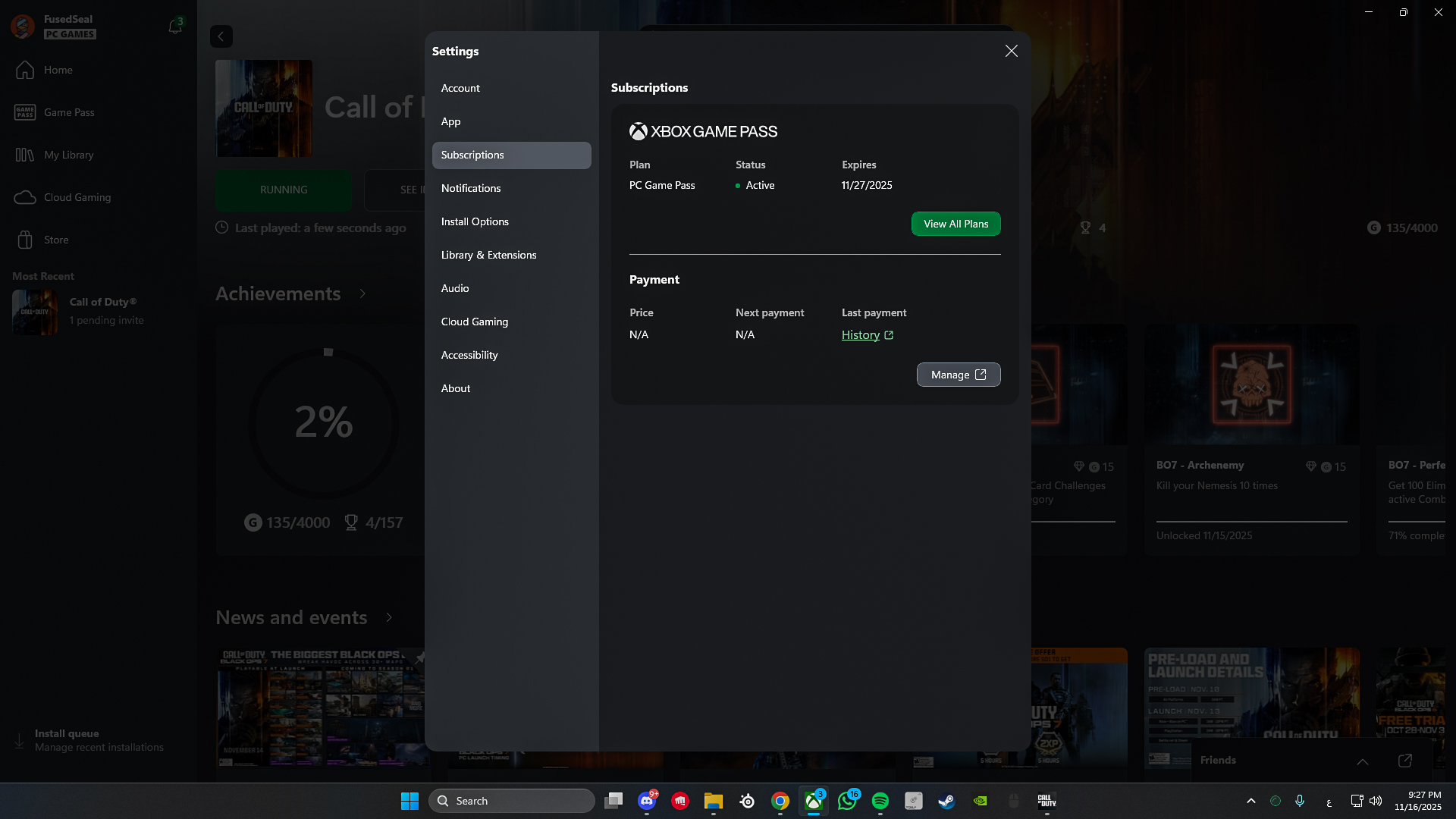1456x819 pixels.
Task: Open Cloud Gaming settings section
Action: [x=512, y=322]
